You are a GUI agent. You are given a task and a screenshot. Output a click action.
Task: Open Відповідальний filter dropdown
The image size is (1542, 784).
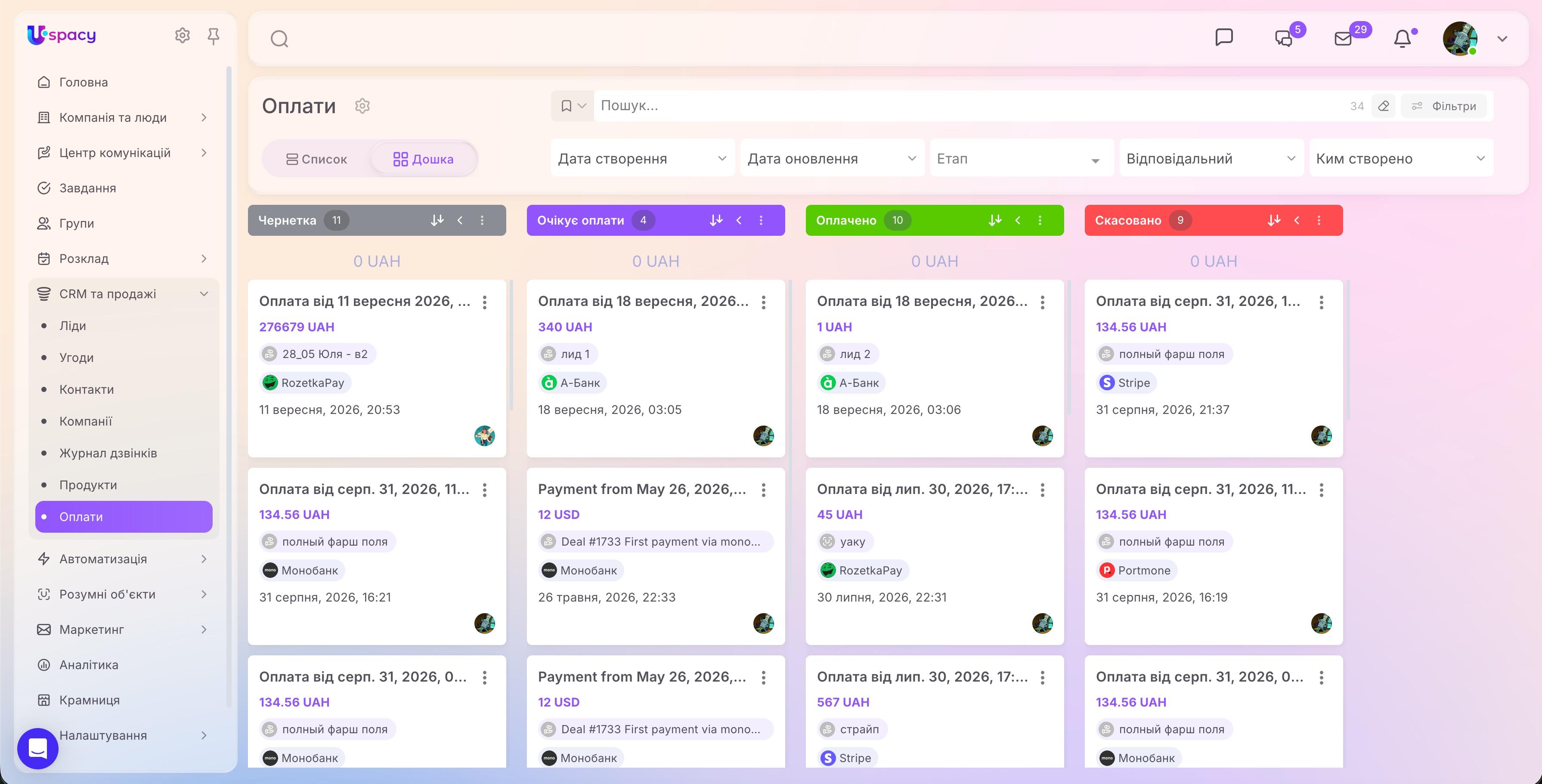(x=1211, y=159)
